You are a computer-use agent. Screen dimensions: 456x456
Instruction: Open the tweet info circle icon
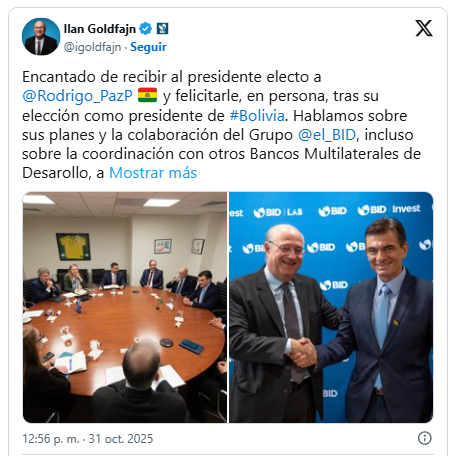pos(424,438)
